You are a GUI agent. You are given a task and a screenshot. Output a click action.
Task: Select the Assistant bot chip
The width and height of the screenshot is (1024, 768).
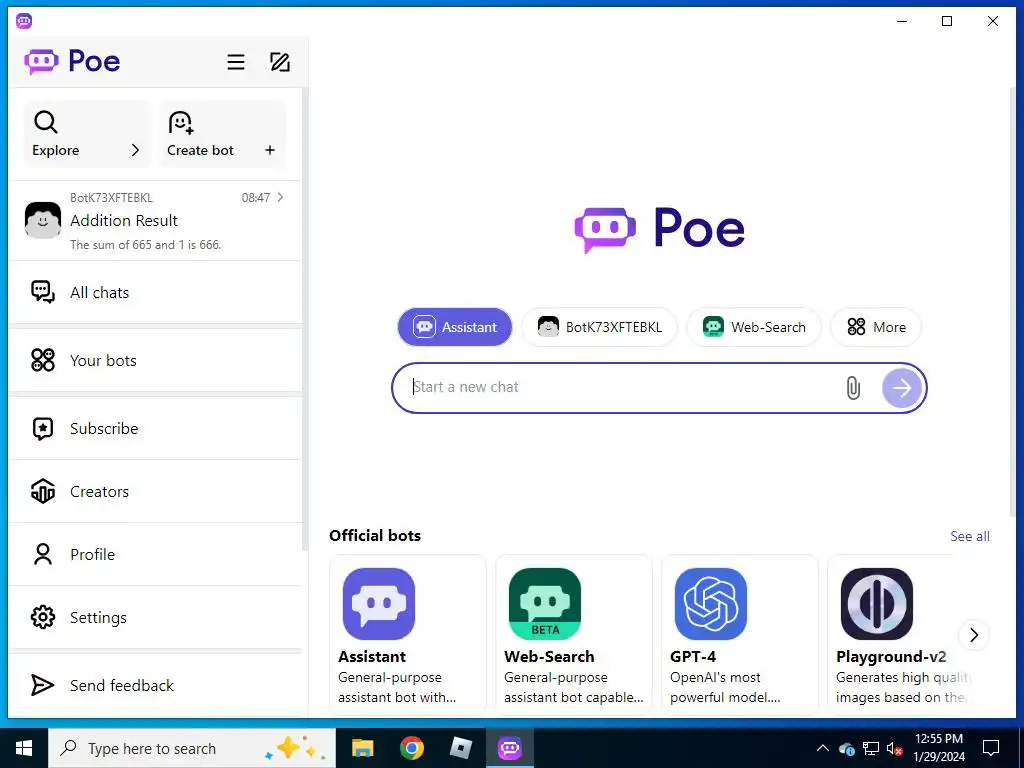point(455,327)
